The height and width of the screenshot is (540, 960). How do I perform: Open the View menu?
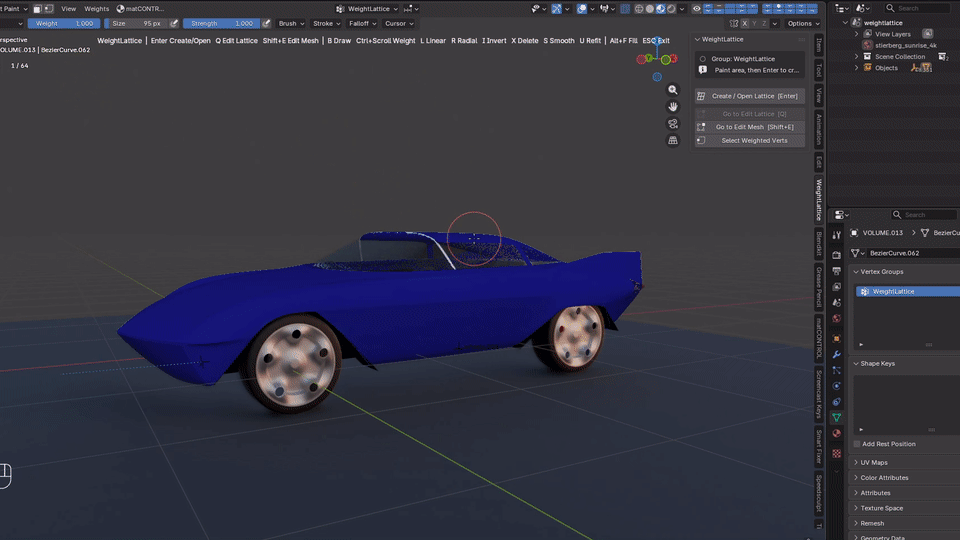[69, 9]
